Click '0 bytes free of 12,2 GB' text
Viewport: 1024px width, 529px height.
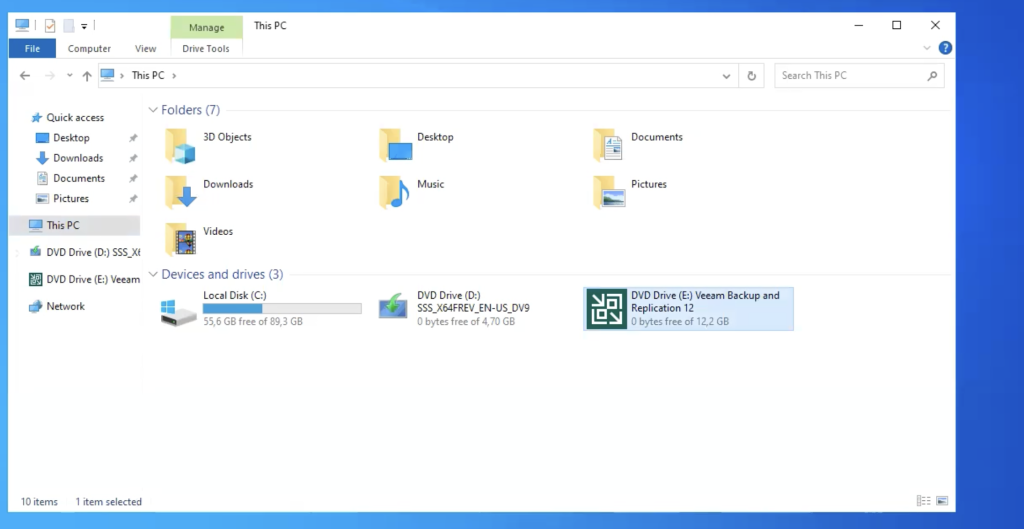(x=680, y=321)
